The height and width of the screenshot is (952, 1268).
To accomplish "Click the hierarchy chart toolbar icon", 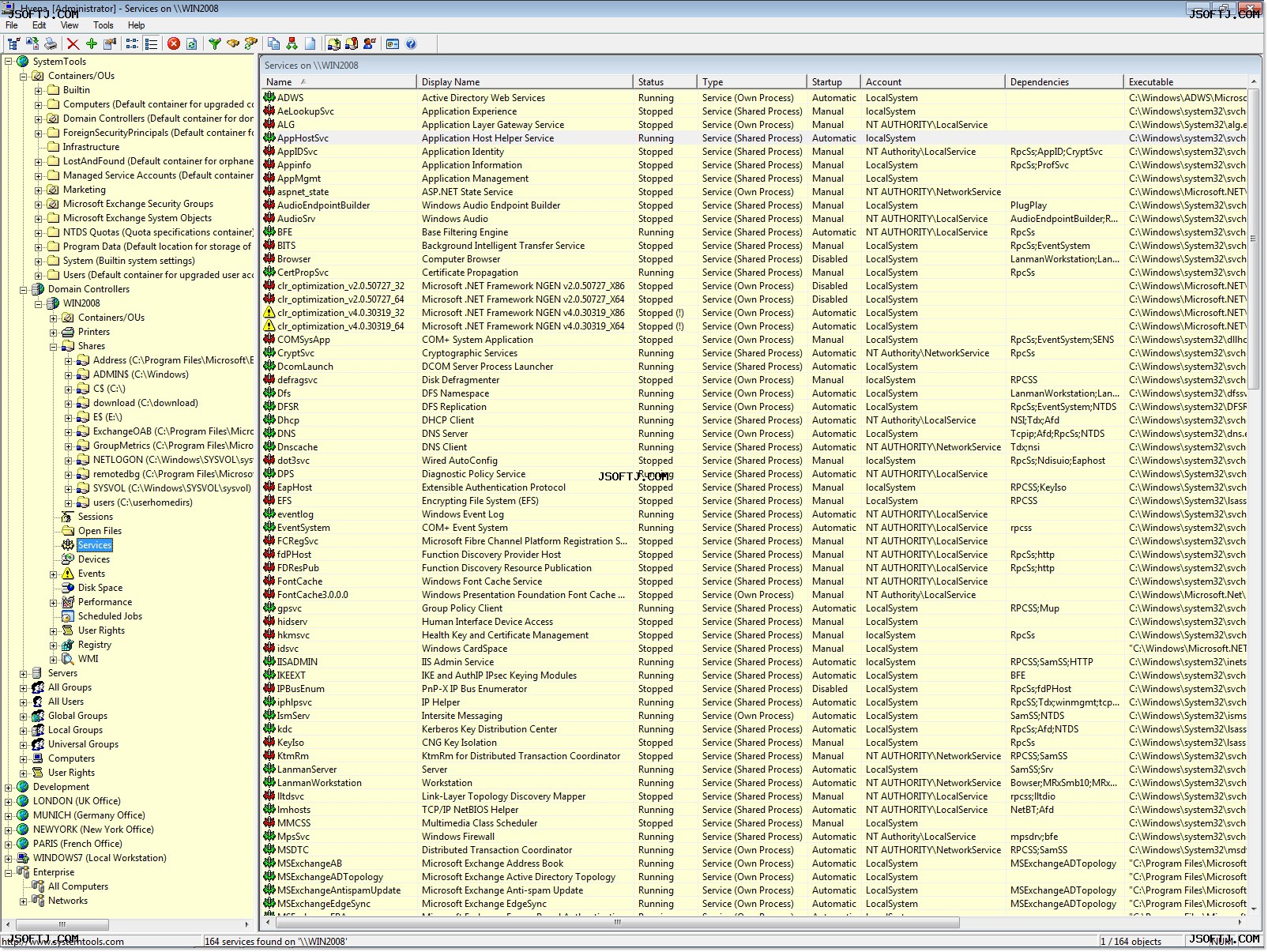I will [x=292, y=44].
